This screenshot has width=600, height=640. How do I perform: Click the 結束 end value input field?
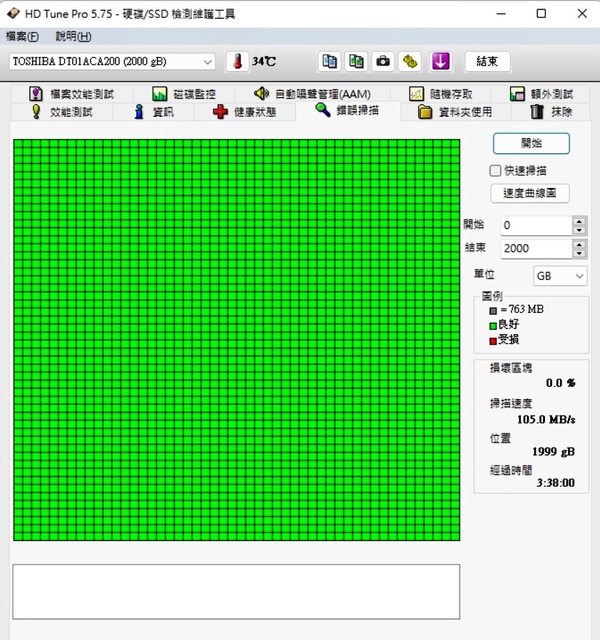[x=535, y=248]
